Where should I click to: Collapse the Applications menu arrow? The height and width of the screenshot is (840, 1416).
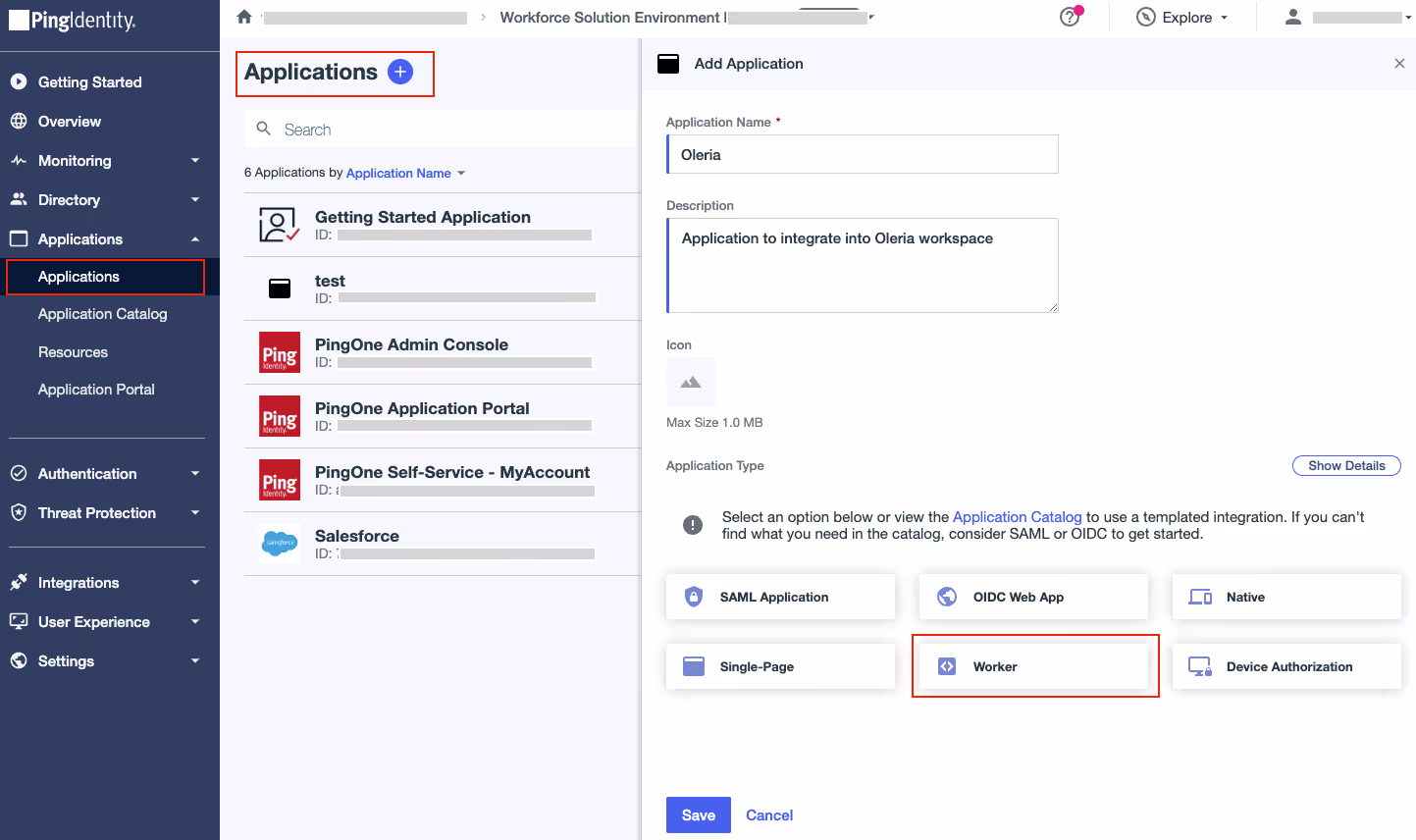point(195,238)
